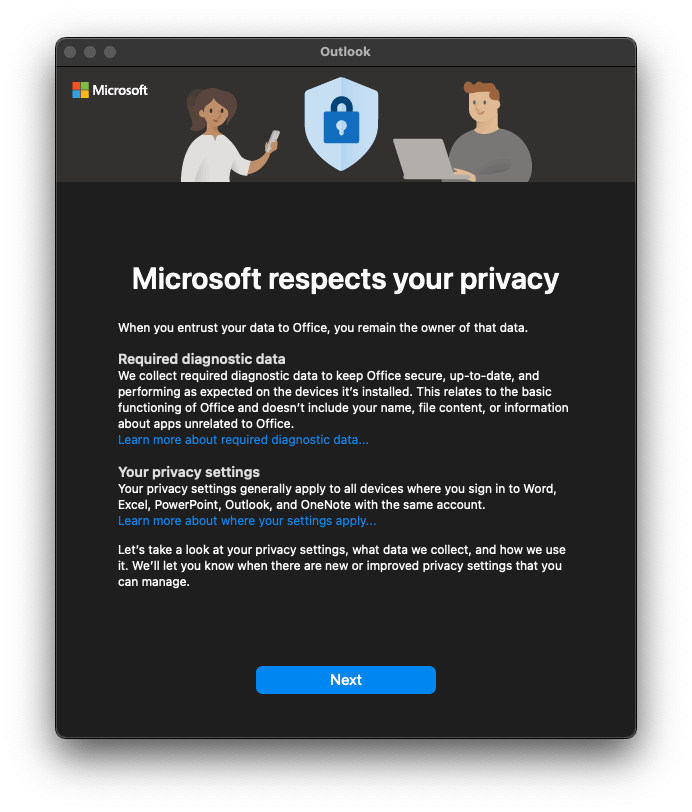Click the padlock keyhole on the shield
Image resolution: width=692 pixels, height=812 pixels.
point(341,126)
